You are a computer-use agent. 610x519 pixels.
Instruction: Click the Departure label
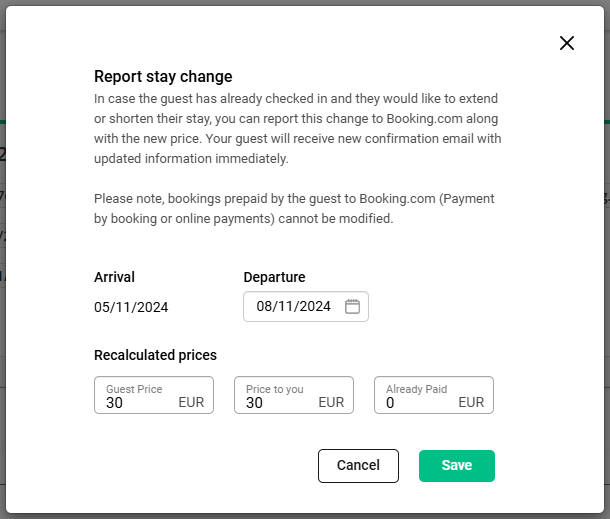pos(274,277)
